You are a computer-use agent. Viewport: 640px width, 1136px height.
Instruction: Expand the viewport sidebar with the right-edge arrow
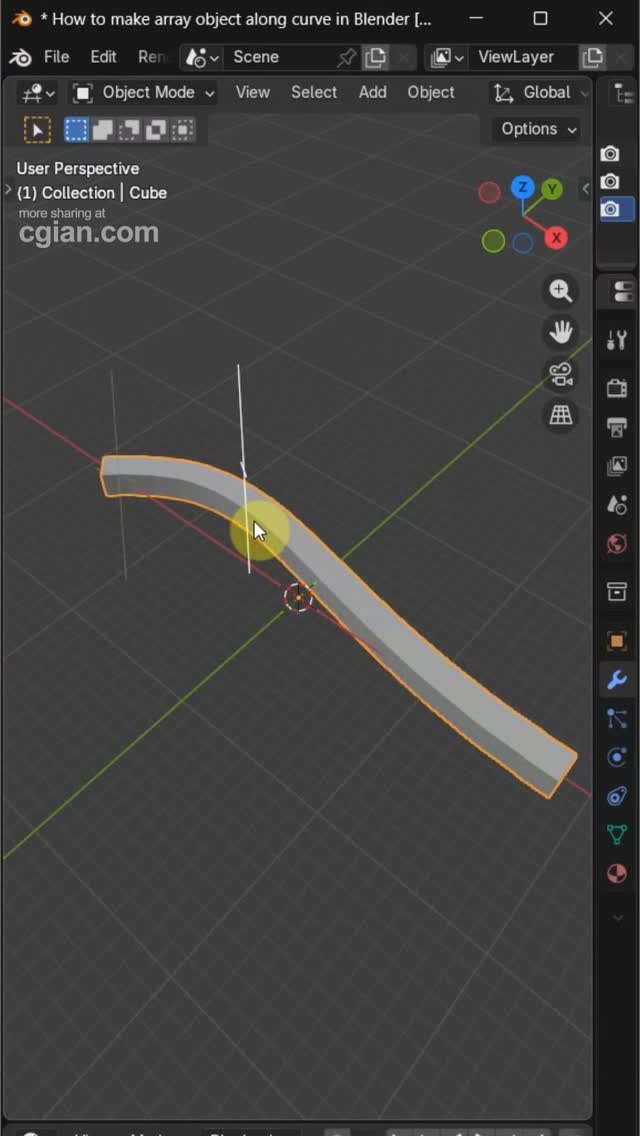tap(586, 189)
